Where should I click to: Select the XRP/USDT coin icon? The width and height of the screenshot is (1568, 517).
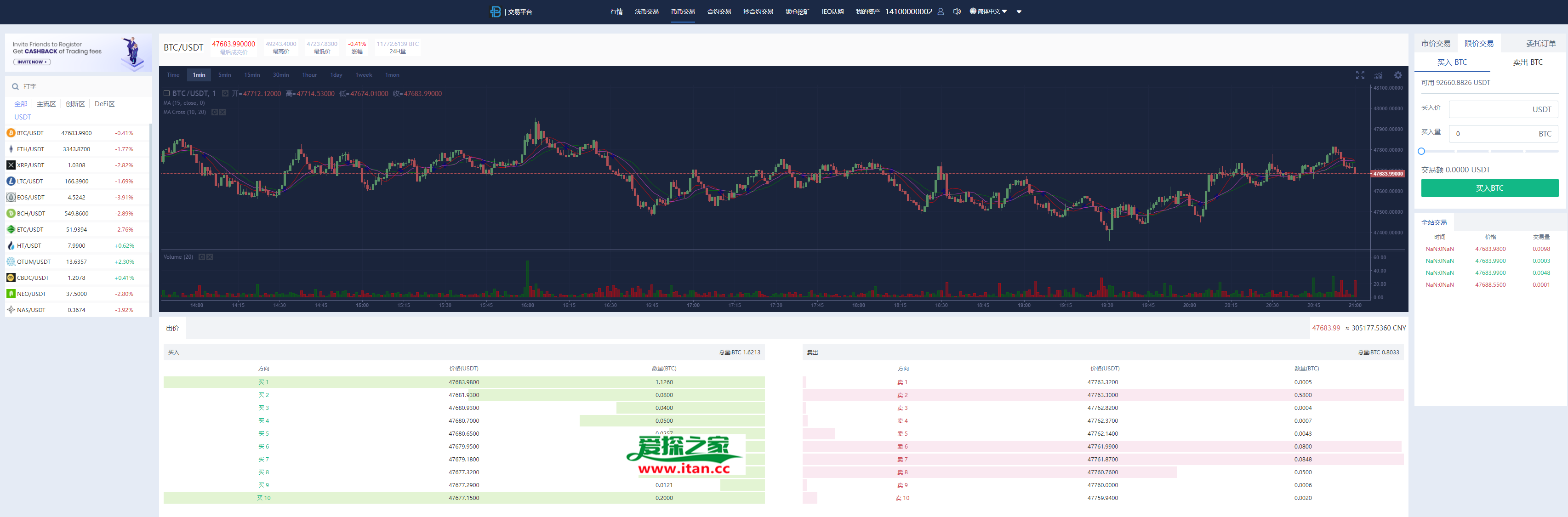coord(11,165)
